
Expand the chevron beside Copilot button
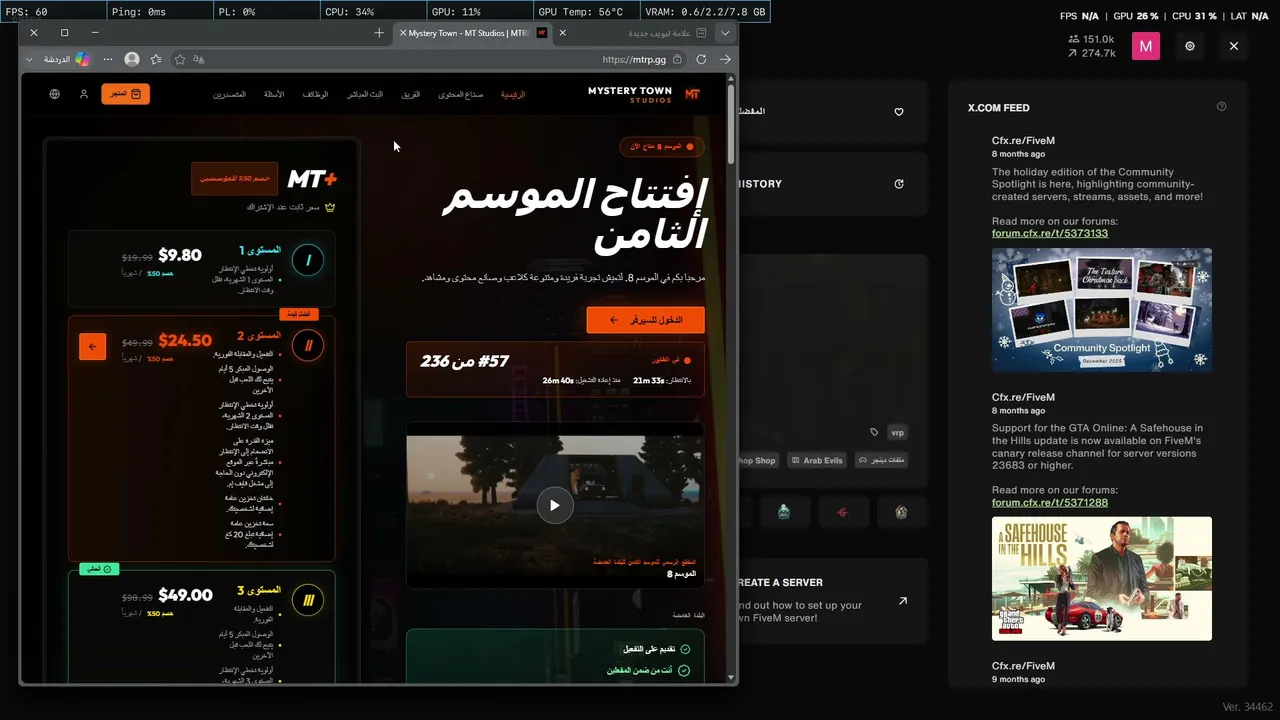tap(29, 59)
